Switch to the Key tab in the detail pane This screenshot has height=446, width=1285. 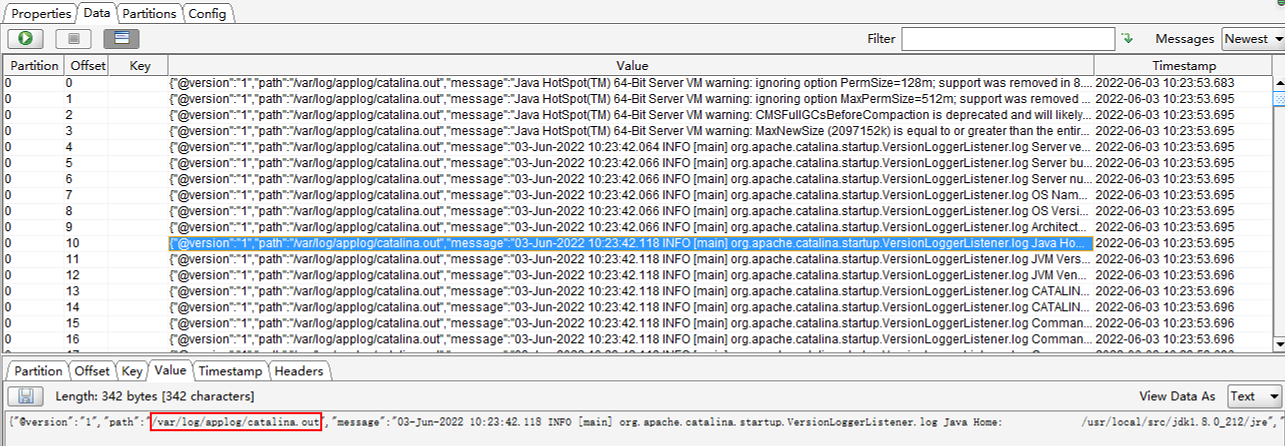[132, 371]
